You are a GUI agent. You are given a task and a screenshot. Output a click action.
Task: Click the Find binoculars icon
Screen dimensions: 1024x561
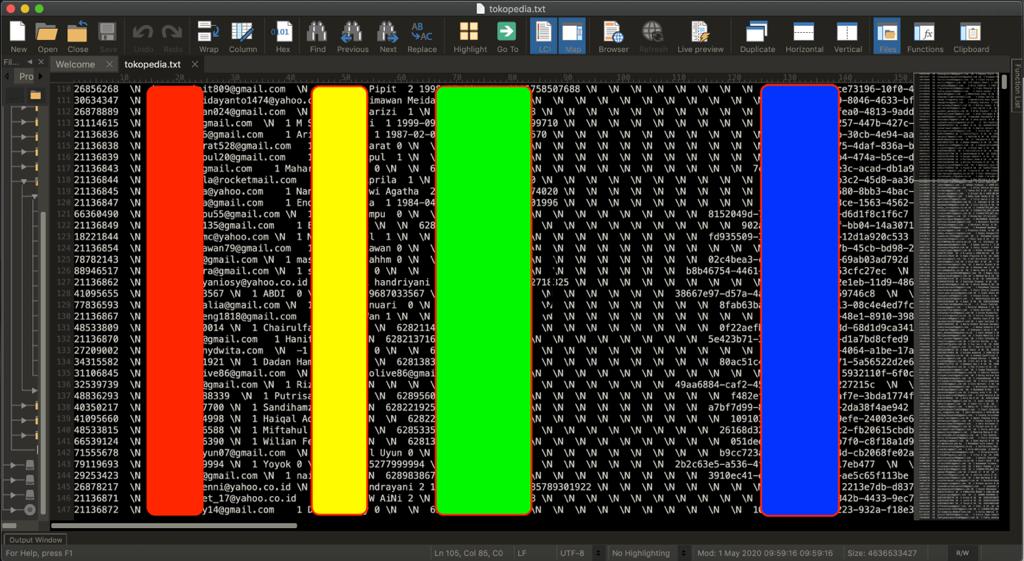coord(317,35)
